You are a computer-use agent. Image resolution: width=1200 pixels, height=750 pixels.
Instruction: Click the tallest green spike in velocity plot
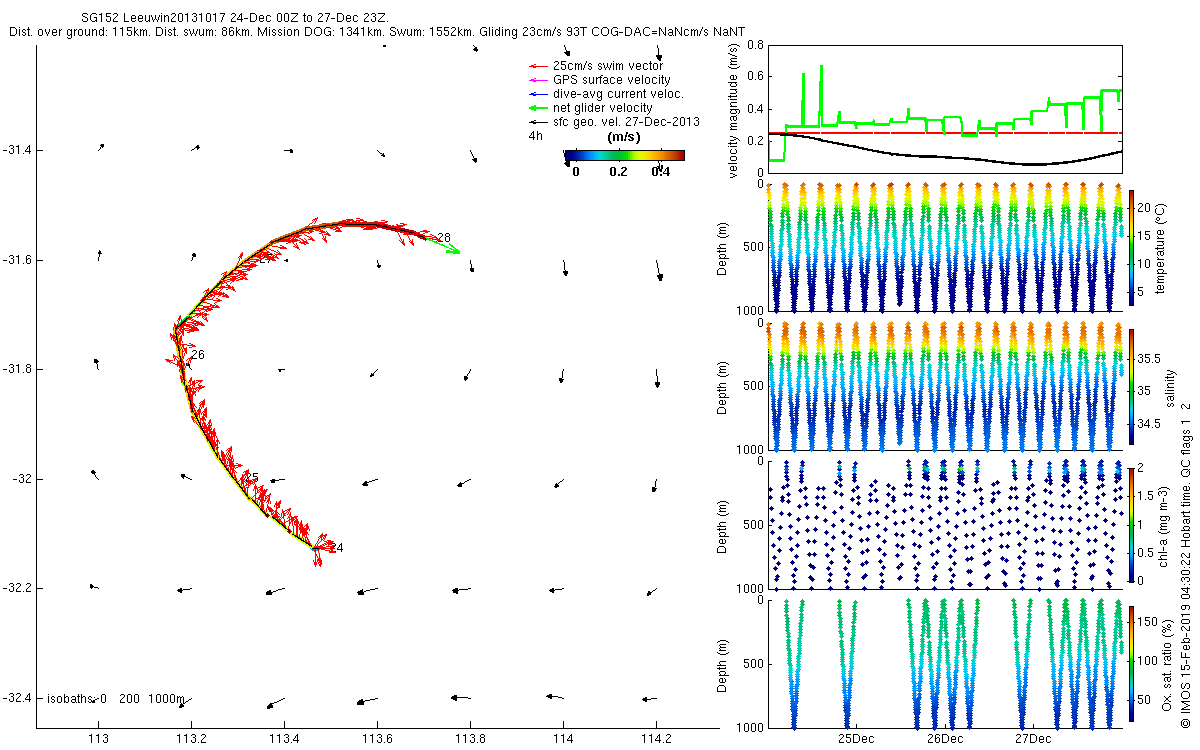point(821,97)
